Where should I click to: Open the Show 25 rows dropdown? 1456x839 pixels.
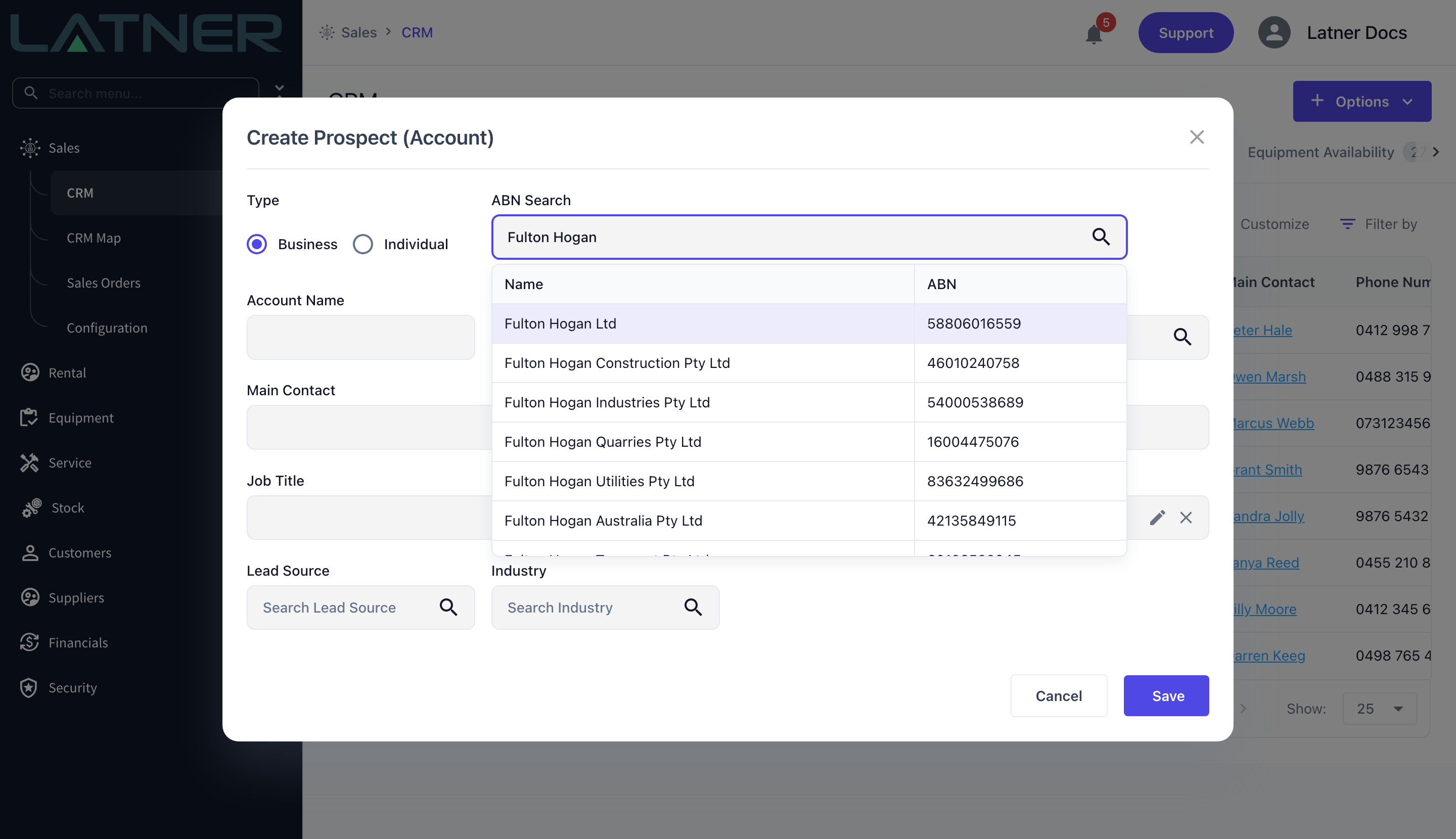(x=1379, y=708)
